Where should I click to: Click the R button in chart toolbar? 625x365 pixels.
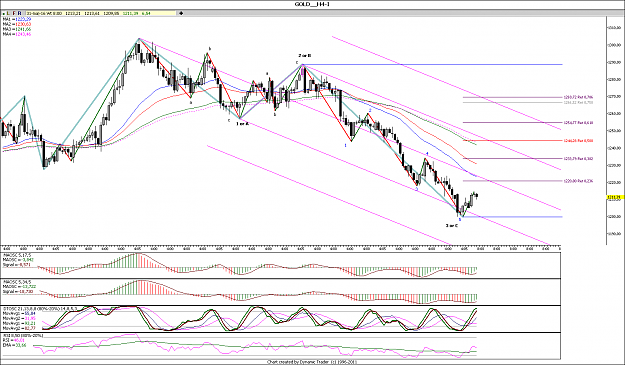tap(20, 13)
